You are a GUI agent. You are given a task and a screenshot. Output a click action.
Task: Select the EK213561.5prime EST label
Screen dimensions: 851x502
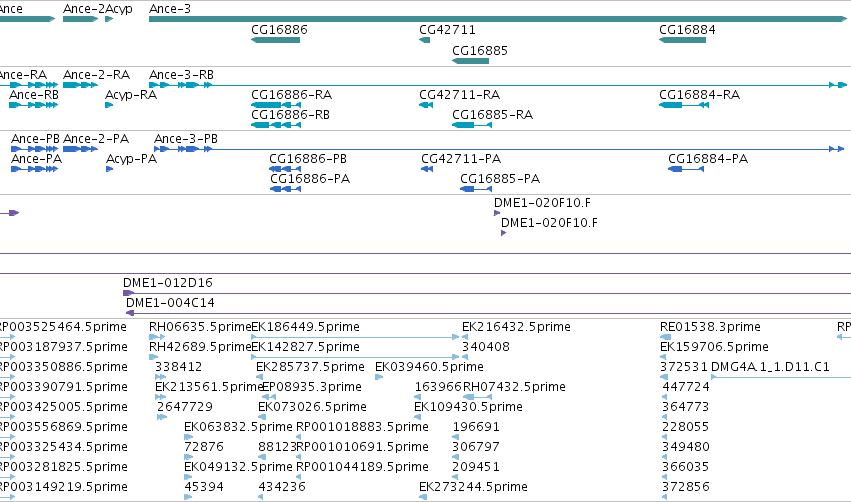(209, 387)
